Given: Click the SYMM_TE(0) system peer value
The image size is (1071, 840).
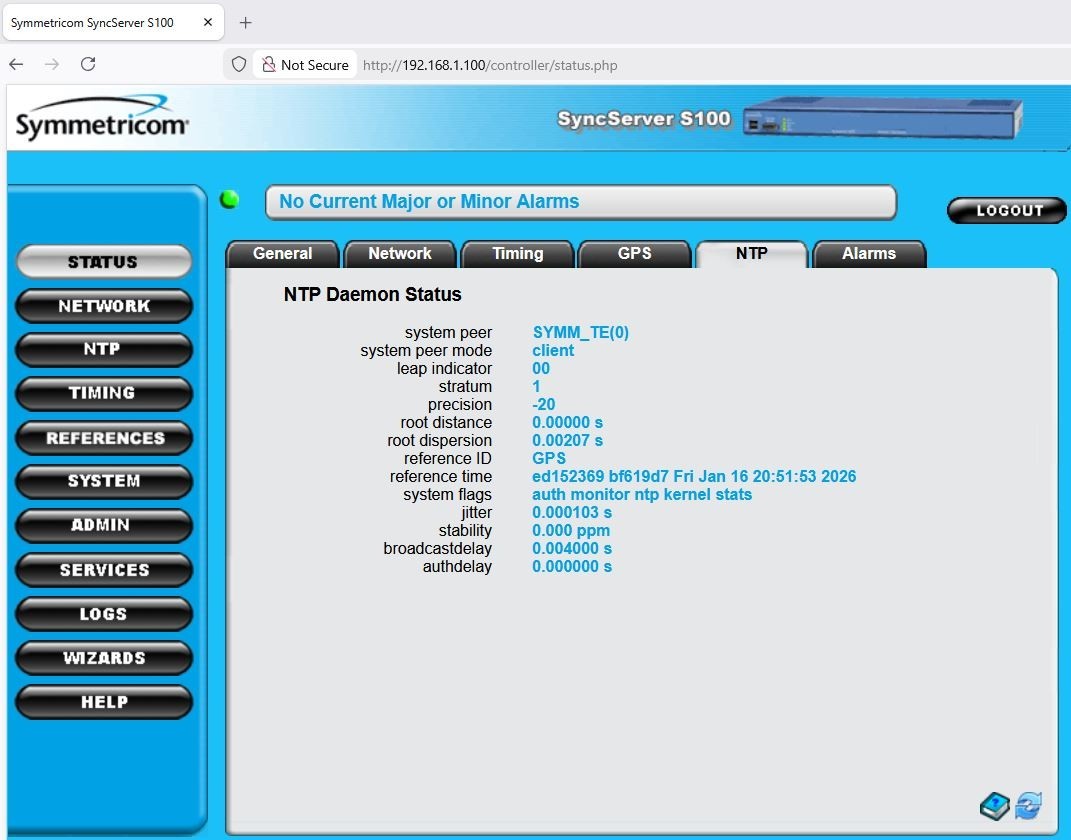Looking at the screenshot, I should click(x=581, y=333).
